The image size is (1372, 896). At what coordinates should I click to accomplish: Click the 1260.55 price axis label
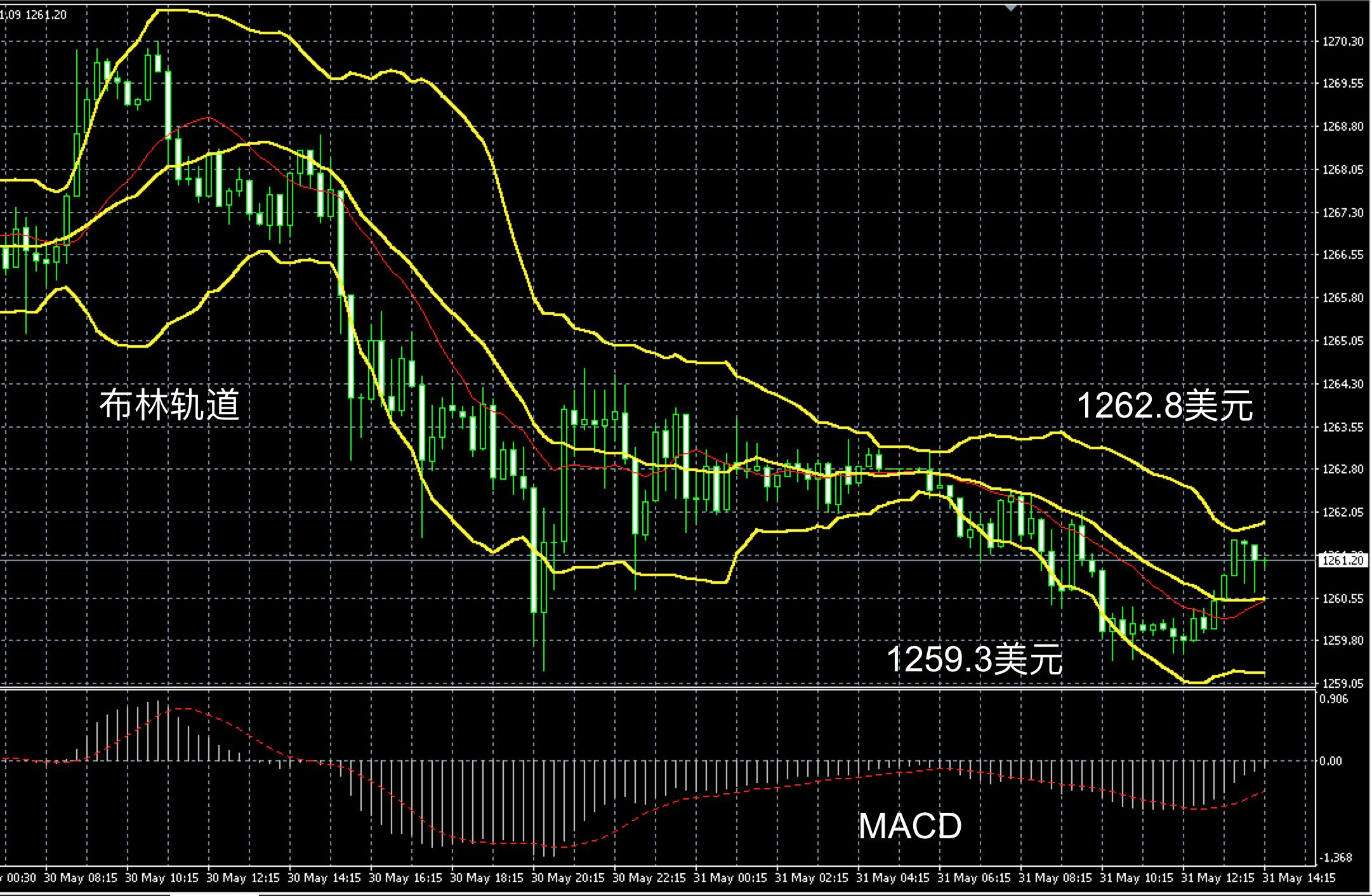coord(1343,598)
